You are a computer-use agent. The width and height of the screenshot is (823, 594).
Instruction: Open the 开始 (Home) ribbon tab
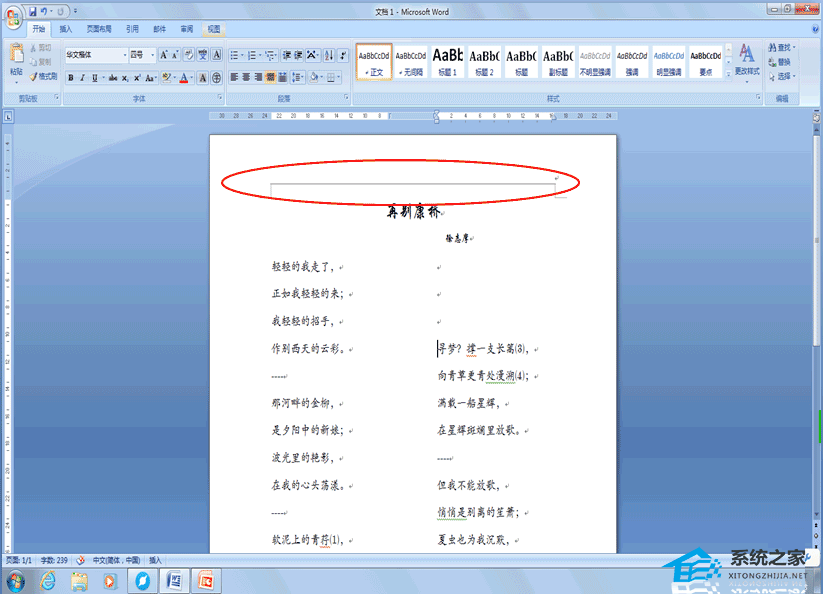tap(39, 29)
